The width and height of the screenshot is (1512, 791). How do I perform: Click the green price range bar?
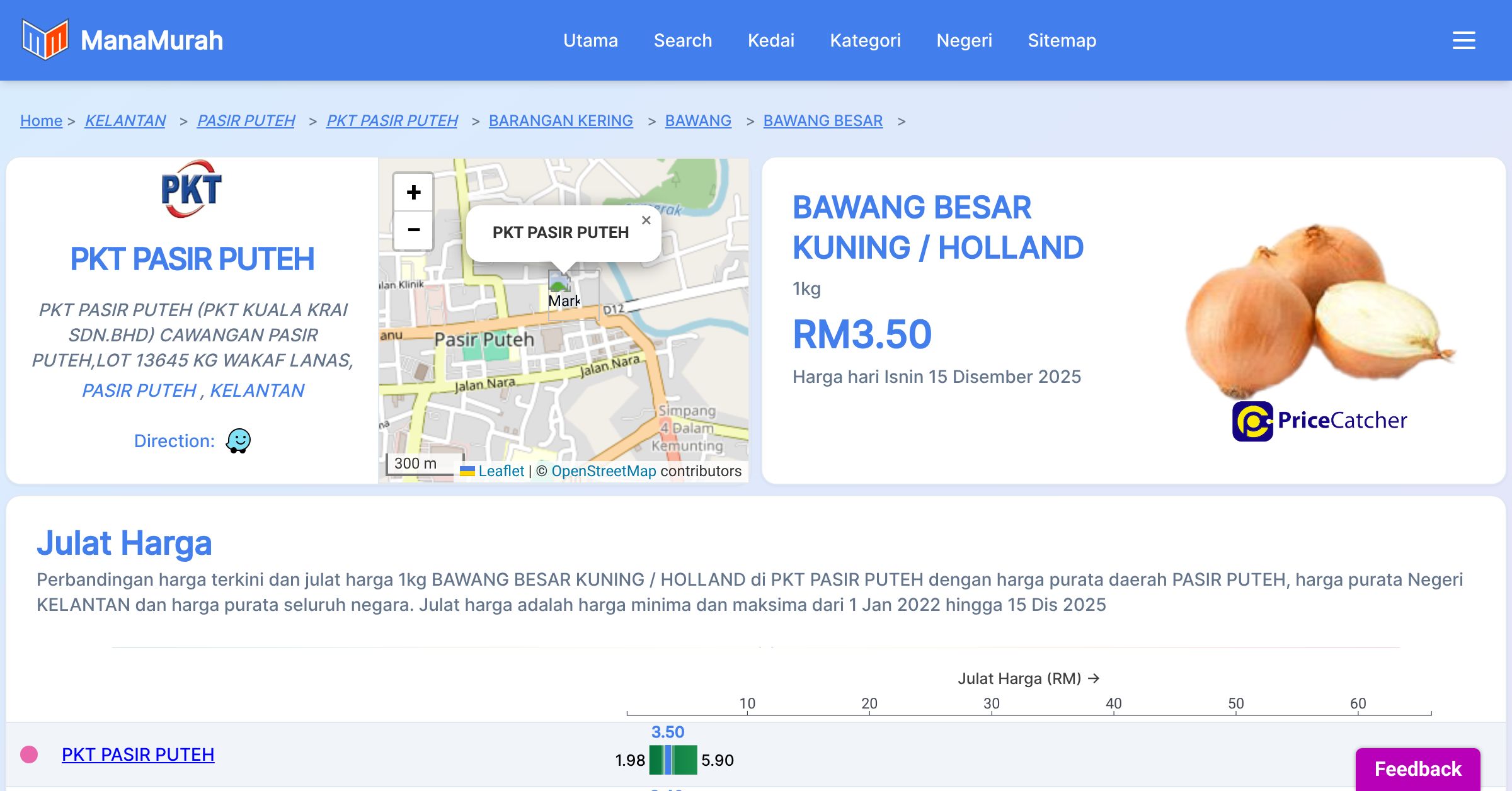point(684,760)
